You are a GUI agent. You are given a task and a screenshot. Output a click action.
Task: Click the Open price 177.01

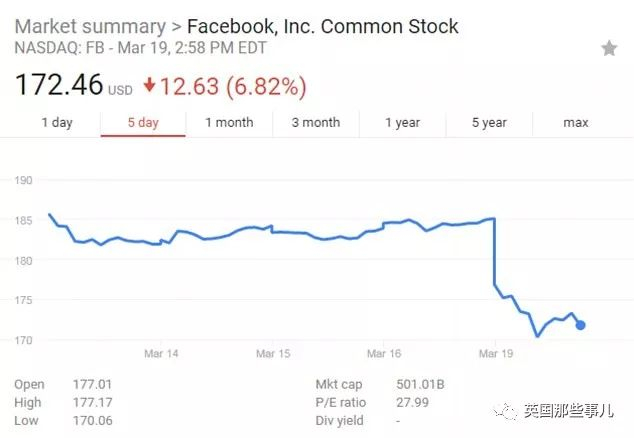coord(91,383)
